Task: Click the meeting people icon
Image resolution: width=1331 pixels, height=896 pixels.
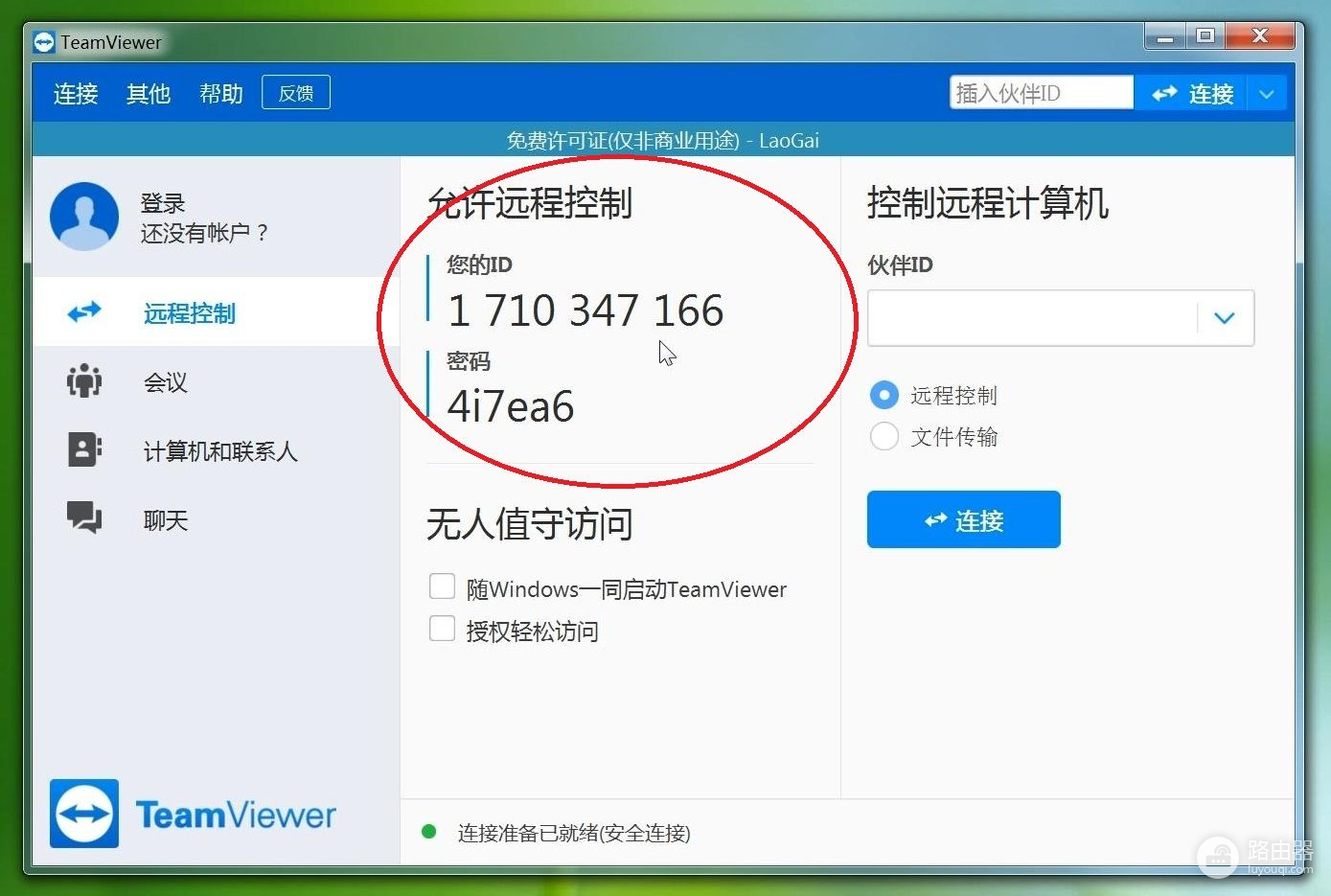Action: [84, 380]
